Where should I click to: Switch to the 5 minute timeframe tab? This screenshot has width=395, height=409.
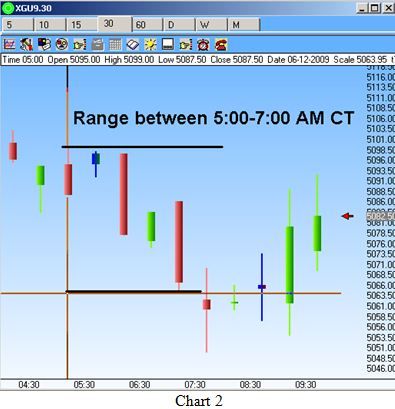18,25
